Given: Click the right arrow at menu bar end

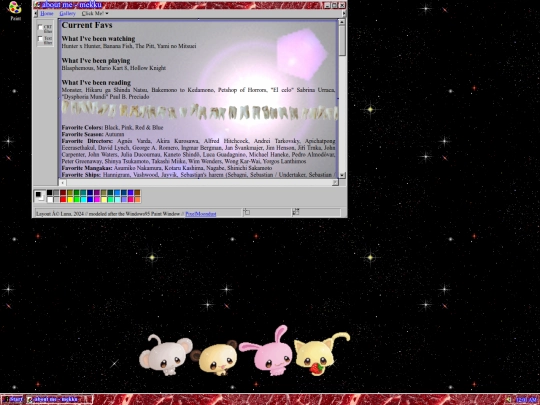Looking at the screenshot, I should click(344, 13).
